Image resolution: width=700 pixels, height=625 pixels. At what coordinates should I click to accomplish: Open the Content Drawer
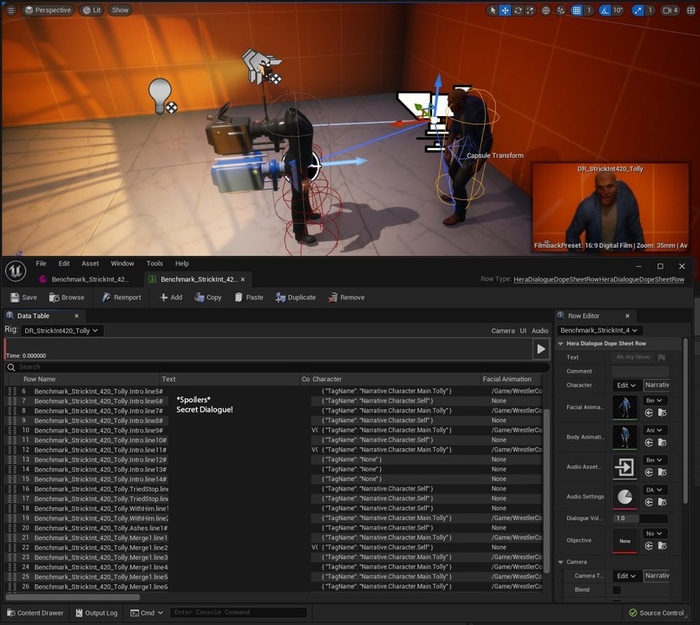point(35,613)
